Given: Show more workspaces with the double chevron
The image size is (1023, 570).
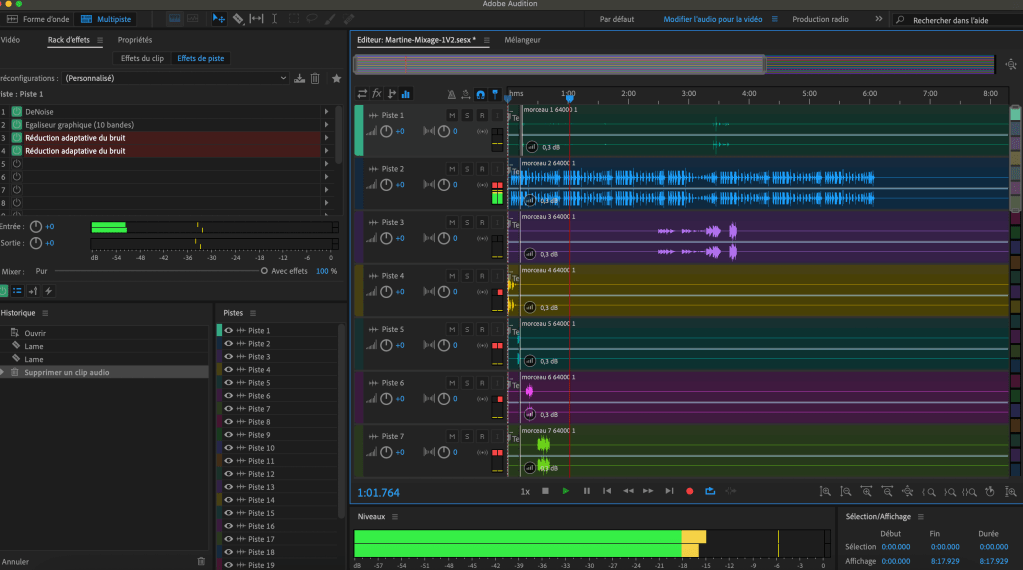Looking at the screenshot, I should (878, 19).
